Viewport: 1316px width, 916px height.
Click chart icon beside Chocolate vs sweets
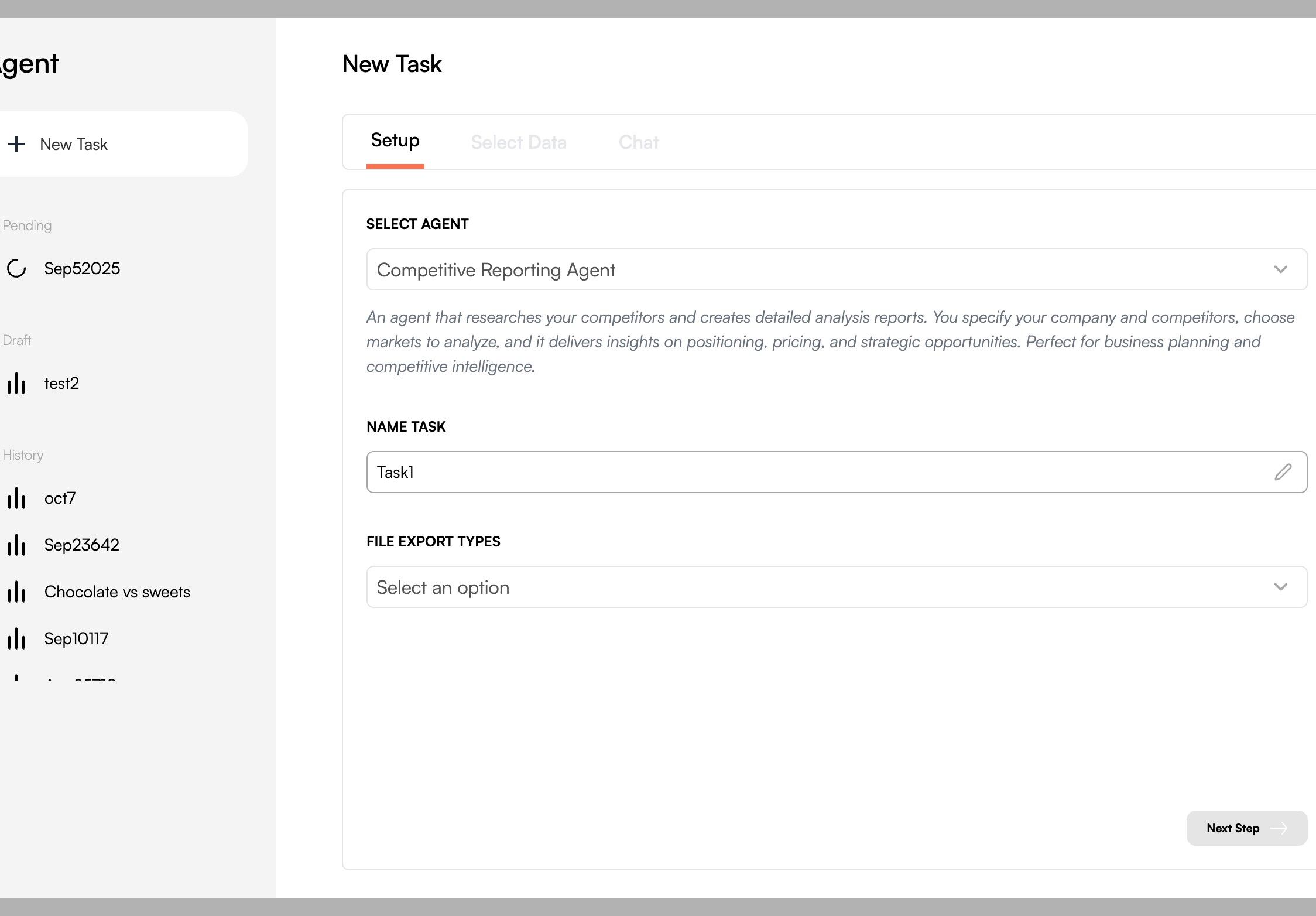click(x=16, y=592)
